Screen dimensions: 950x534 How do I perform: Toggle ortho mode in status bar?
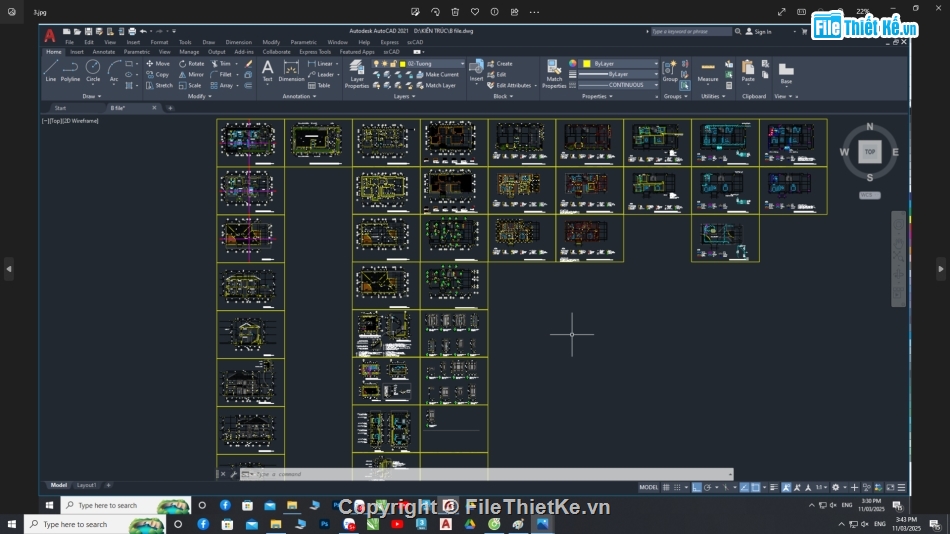[697, 487]
